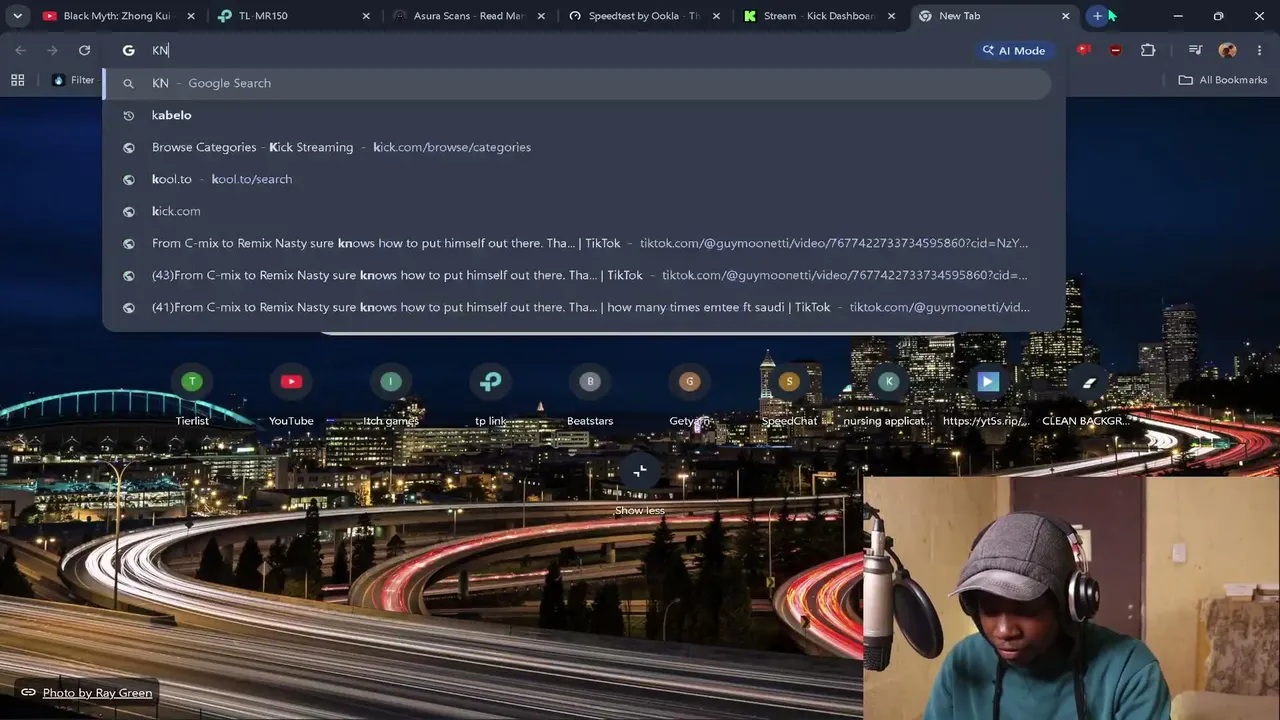Viewport: 1280px width, 720px height.
Task: Select the KN - Google Search suggestion
Action: point(578,83)
